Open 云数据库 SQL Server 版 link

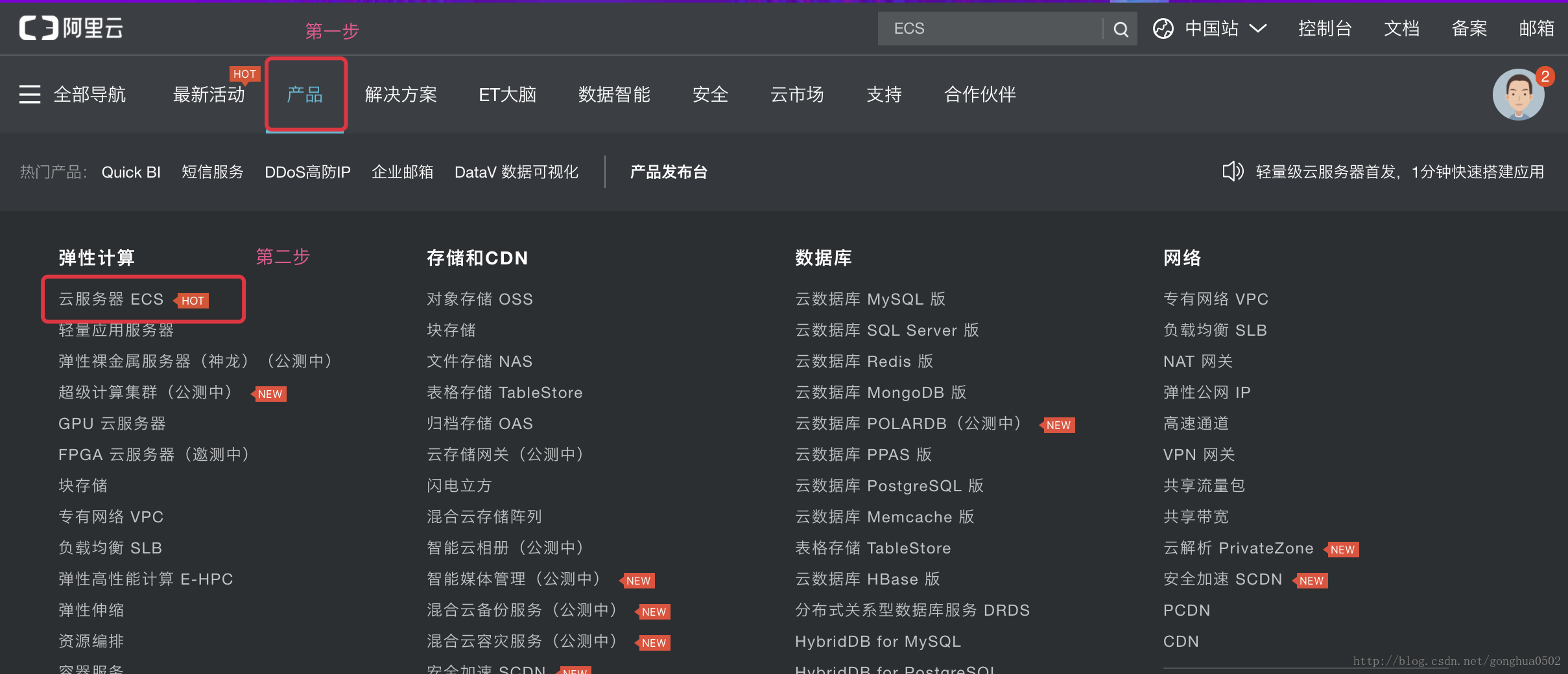point(887,330)
